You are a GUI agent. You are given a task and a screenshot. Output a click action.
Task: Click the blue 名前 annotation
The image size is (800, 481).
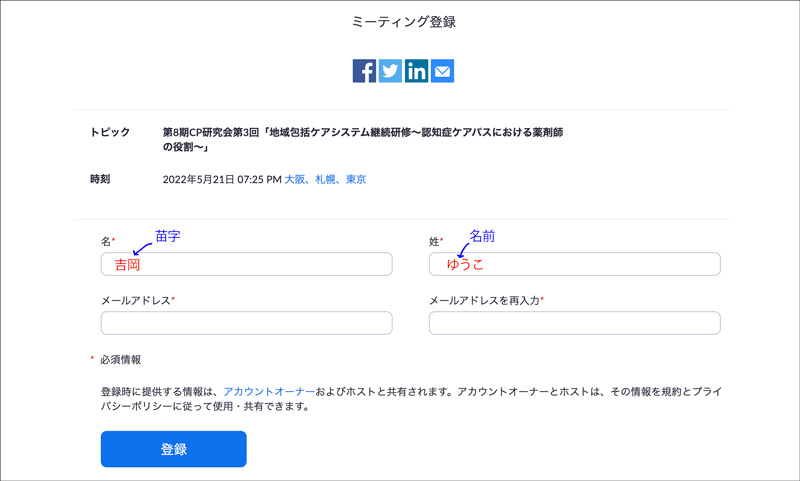click(x=482, y=236)
